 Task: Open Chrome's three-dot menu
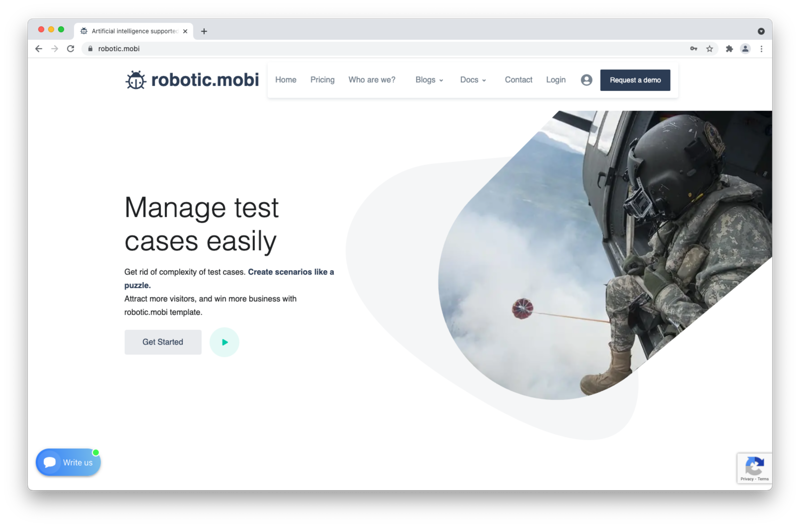761,48
